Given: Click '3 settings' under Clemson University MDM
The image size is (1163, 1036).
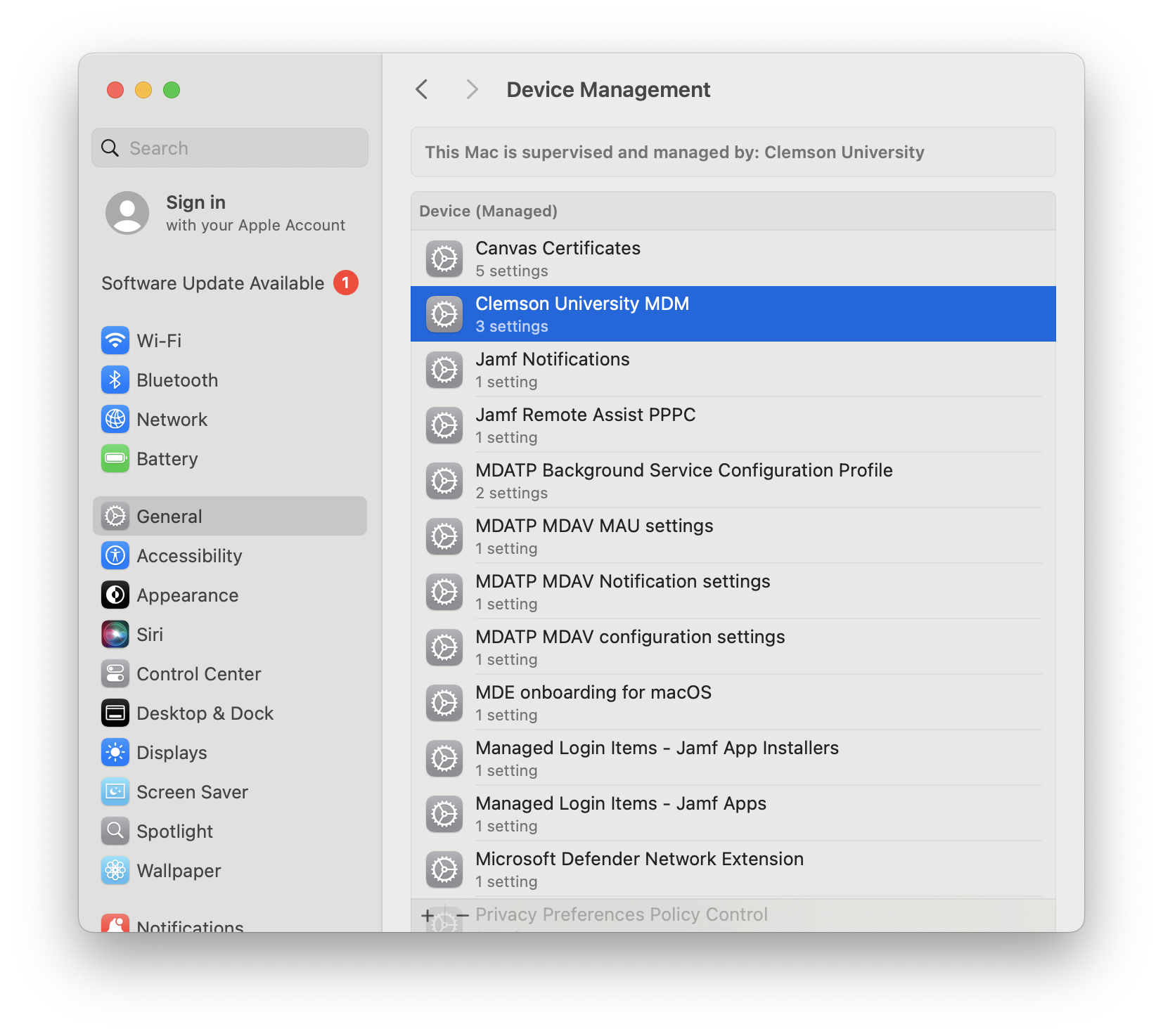Looking at the screenshot, I should [x=512, y=326].
